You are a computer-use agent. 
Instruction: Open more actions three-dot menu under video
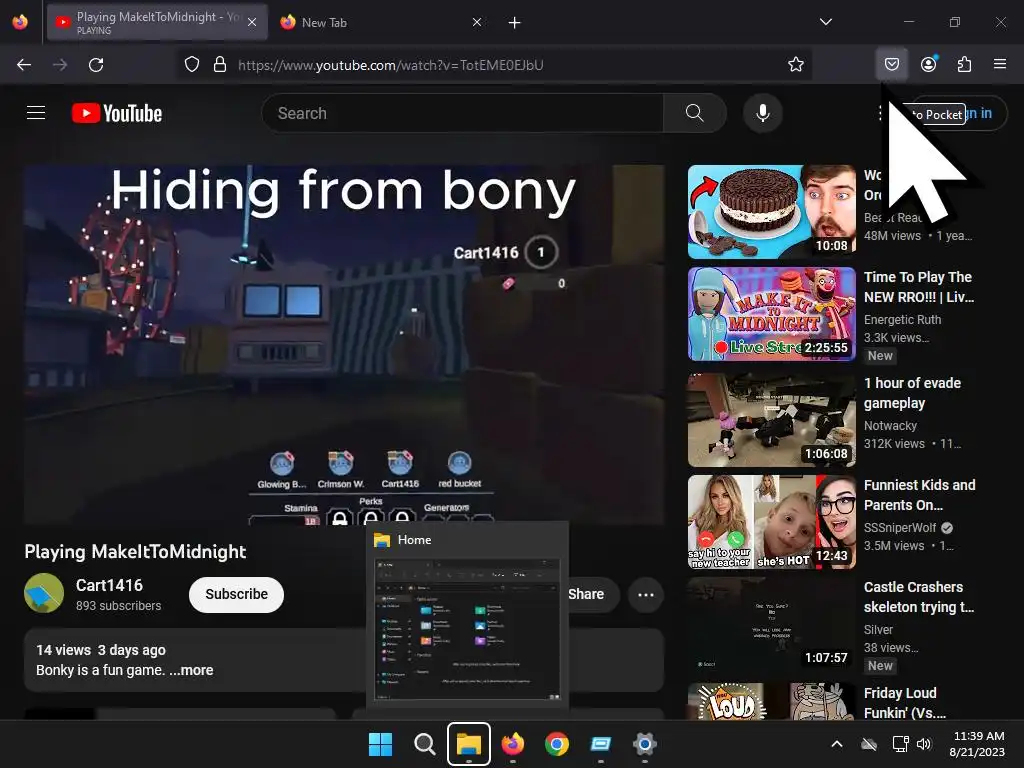tap(646, 595)
